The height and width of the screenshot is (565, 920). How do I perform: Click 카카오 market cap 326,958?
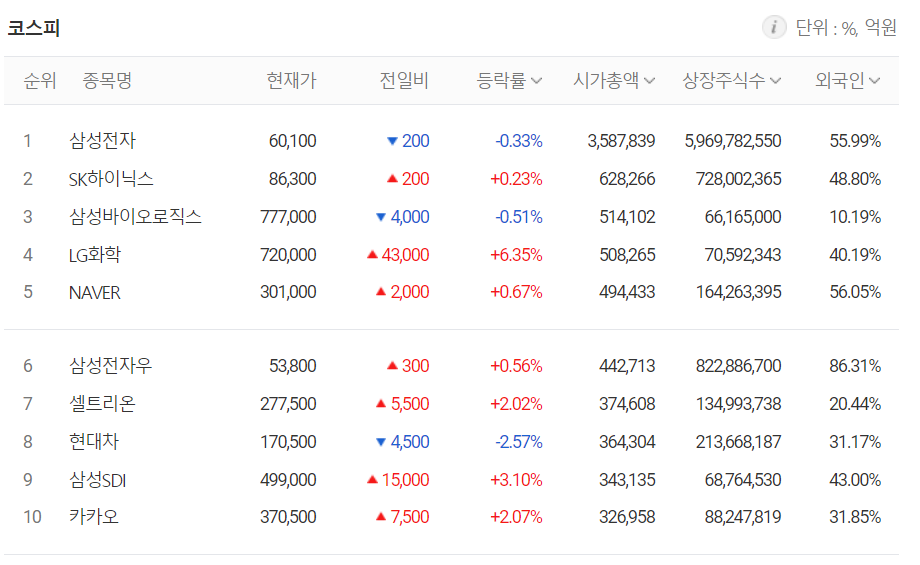(x=627, y=517)
